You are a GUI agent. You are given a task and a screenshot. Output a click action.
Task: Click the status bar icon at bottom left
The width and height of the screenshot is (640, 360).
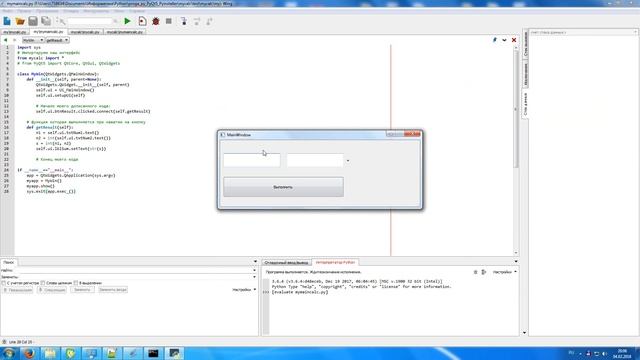(x=4, y=342)
